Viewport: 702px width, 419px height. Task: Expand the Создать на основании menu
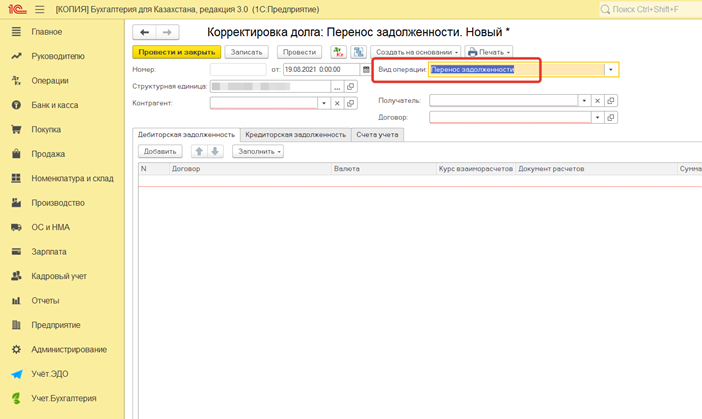(416, 51)
